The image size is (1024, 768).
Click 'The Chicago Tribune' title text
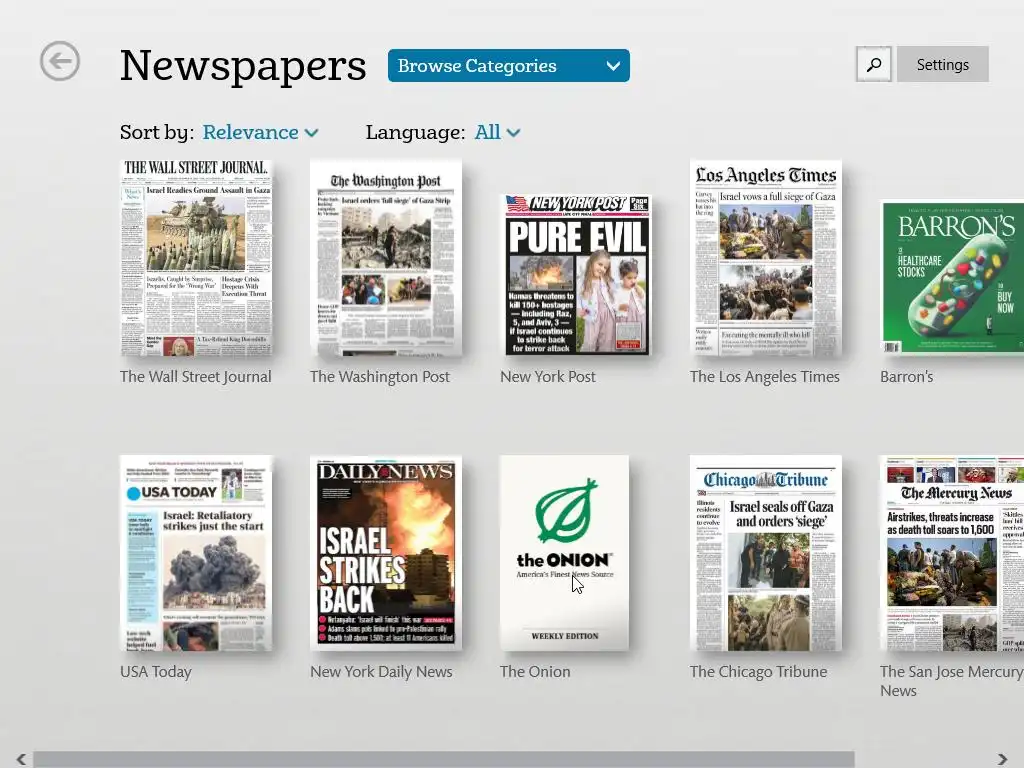[x=758, y=672]
